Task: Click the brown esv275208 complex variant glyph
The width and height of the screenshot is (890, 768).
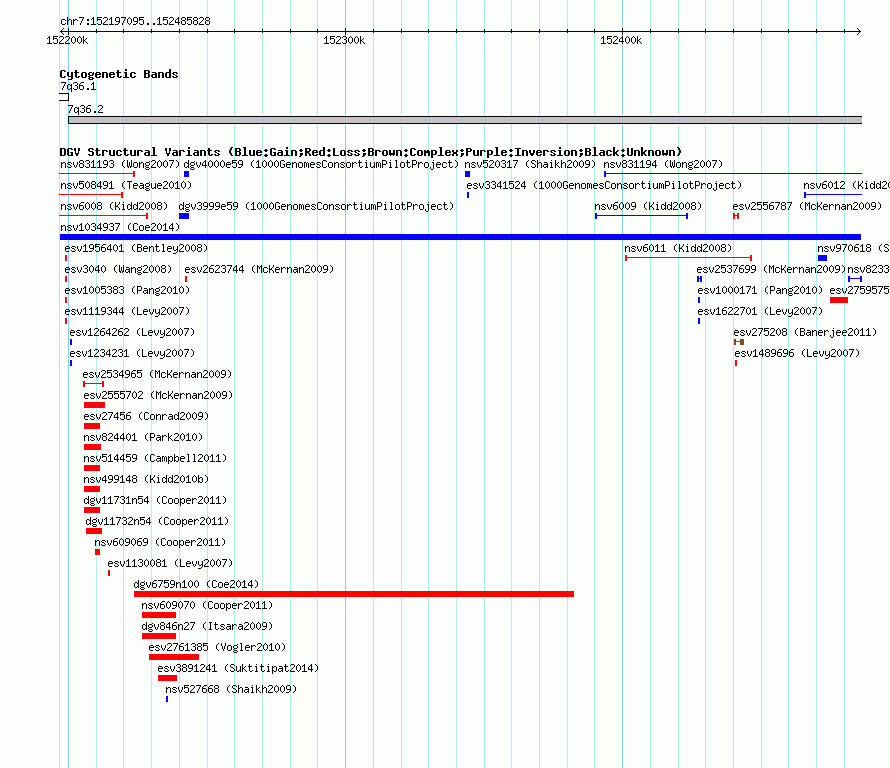Action: click(x=739, y=342)
